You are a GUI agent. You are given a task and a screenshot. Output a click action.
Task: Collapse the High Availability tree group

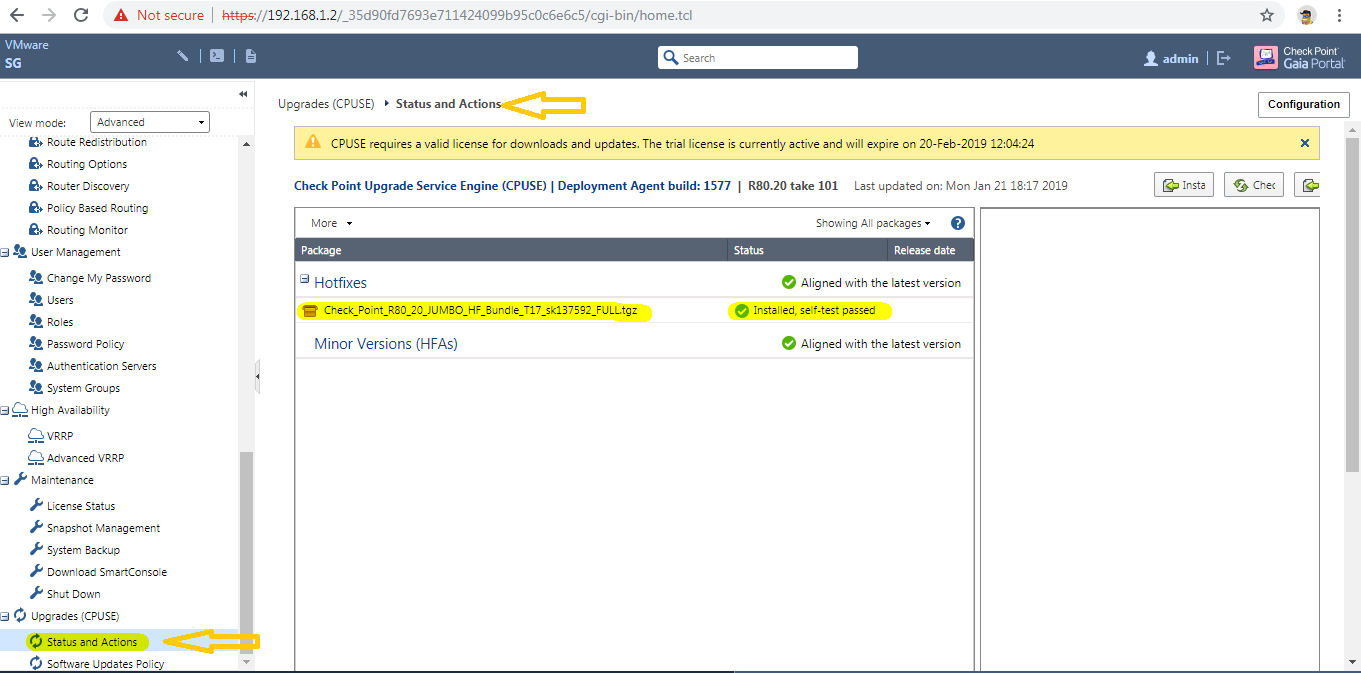tap(6, 410)
